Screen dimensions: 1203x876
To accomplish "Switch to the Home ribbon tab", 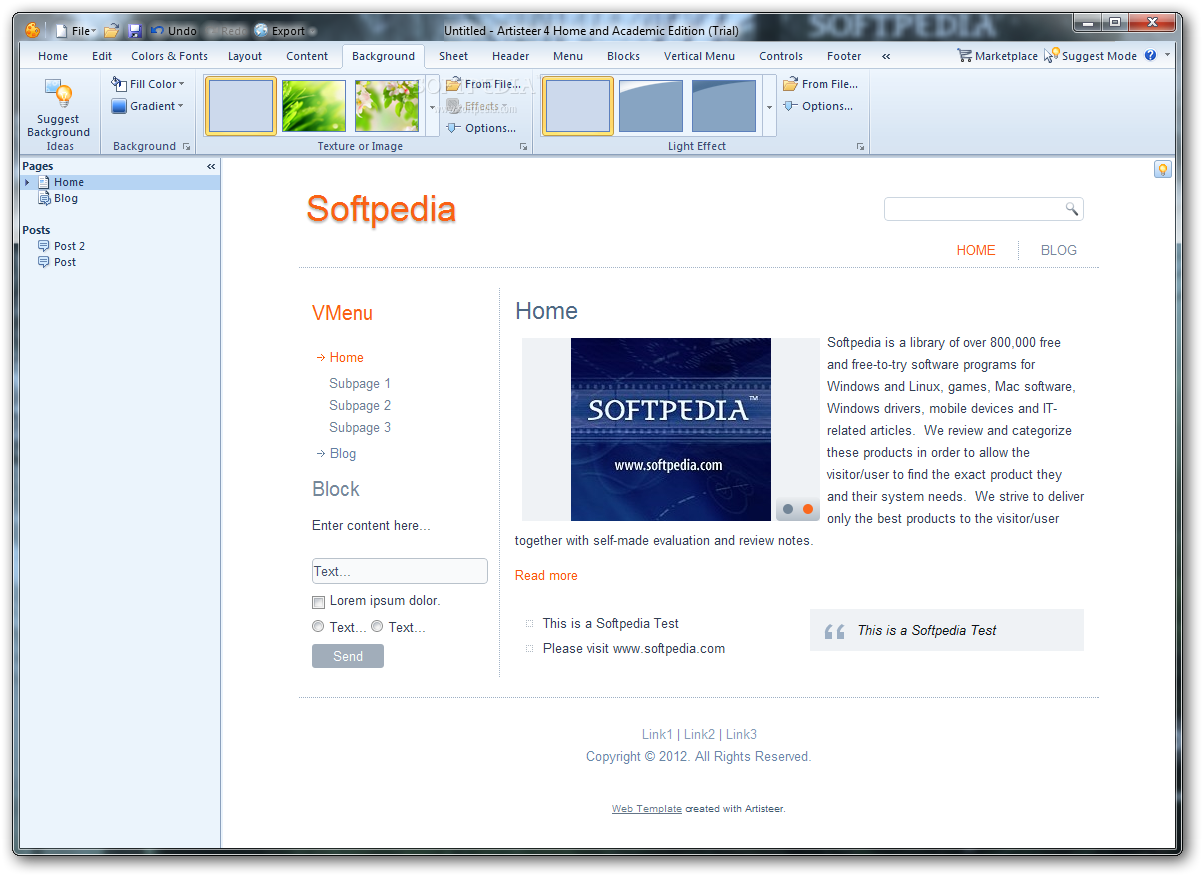I will click(53, 56).
